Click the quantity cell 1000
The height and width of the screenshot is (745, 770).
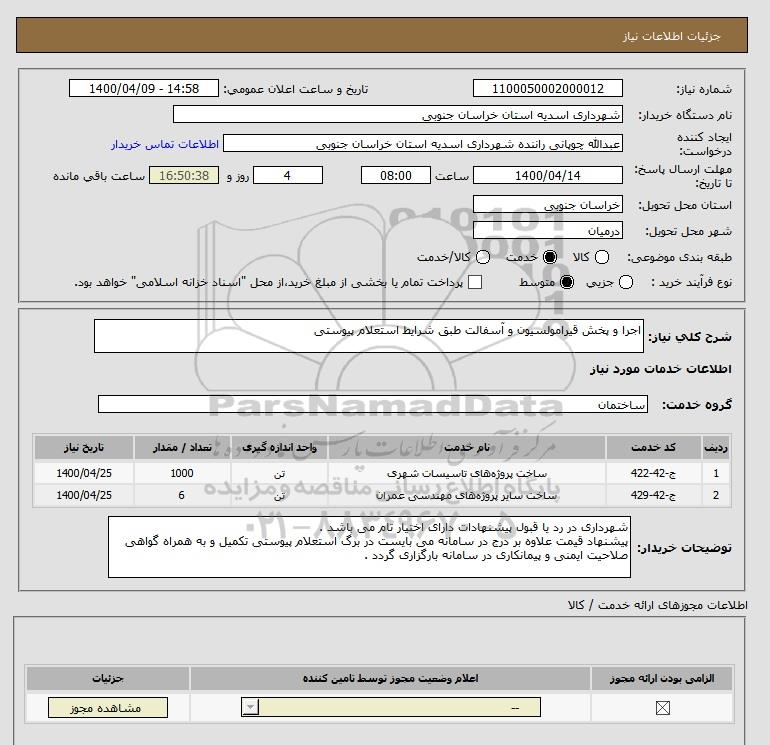click(182, 473)
